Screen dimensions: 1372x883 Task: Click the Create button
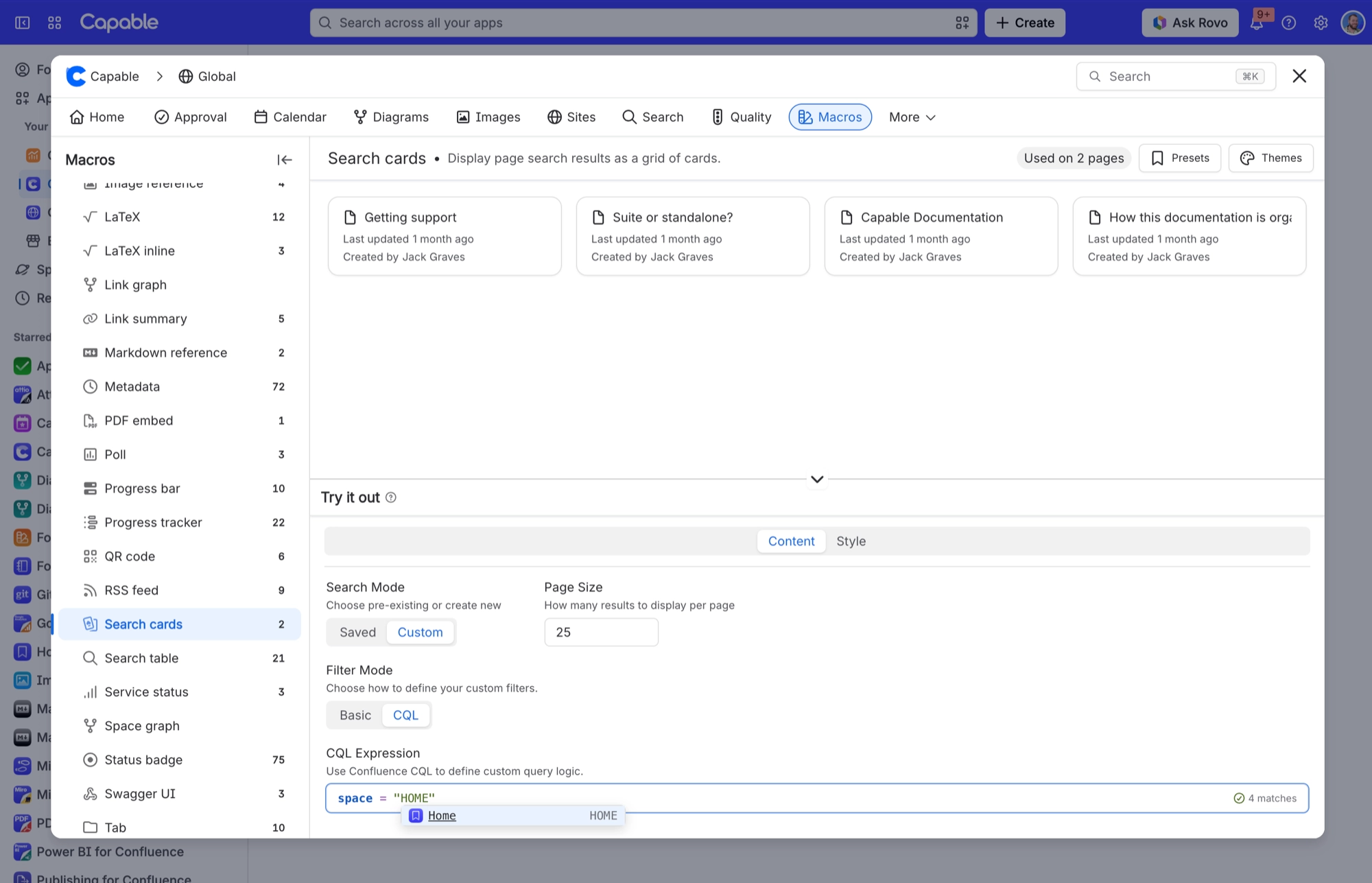(1025, 23)
